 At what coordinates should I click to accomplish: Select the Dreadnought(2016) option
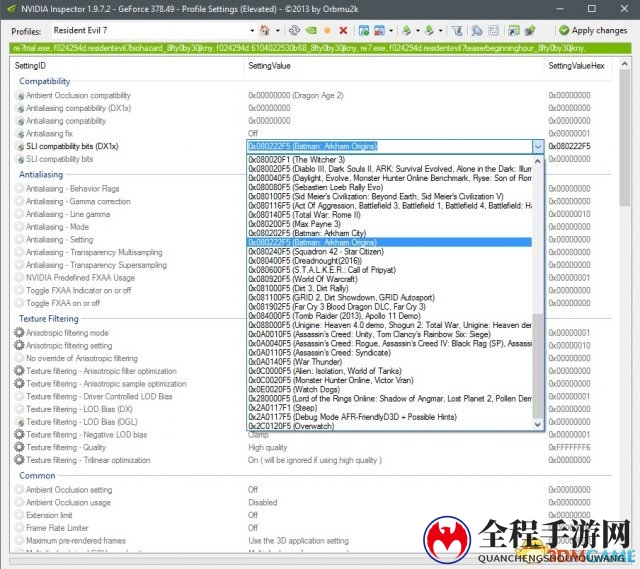coord(389,261)
